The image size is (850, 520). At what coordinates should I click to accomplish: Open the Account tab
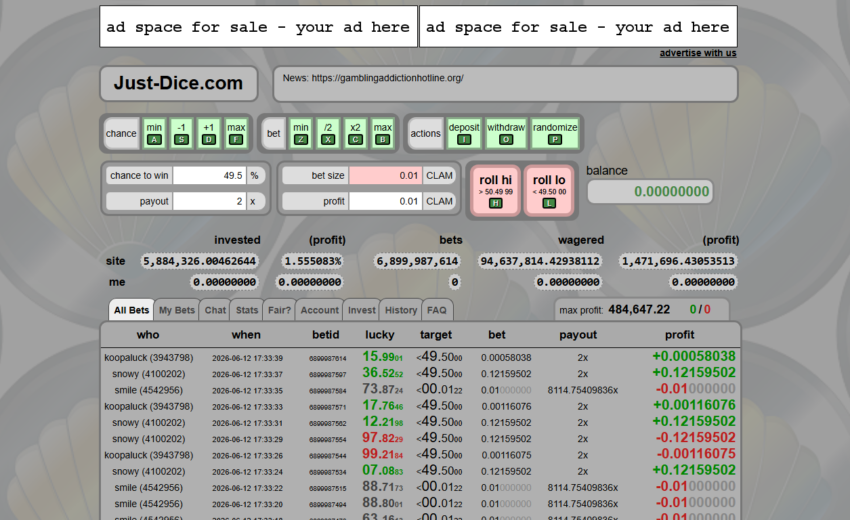coord(320,310)
